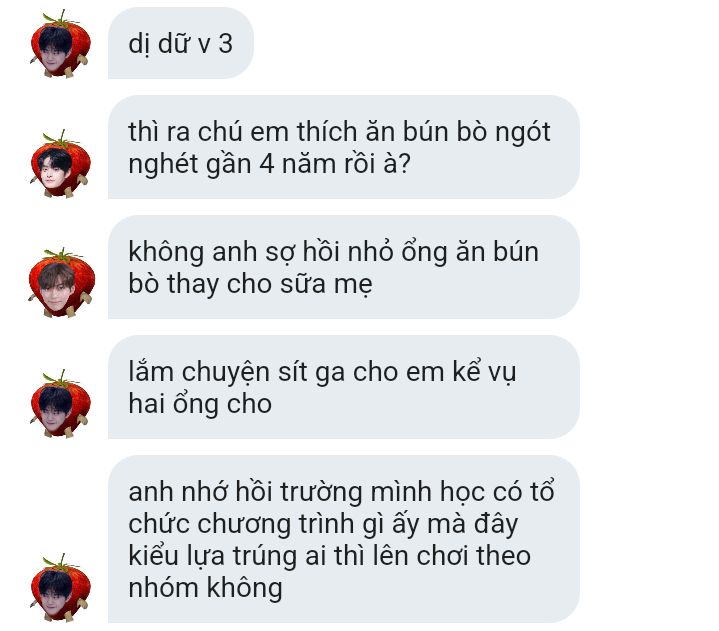Select the line "anh nhớ hồi trường mình học có tổ"
This screenshot has height=631, width=719.
pyautogui.click(x=342, y=492)
